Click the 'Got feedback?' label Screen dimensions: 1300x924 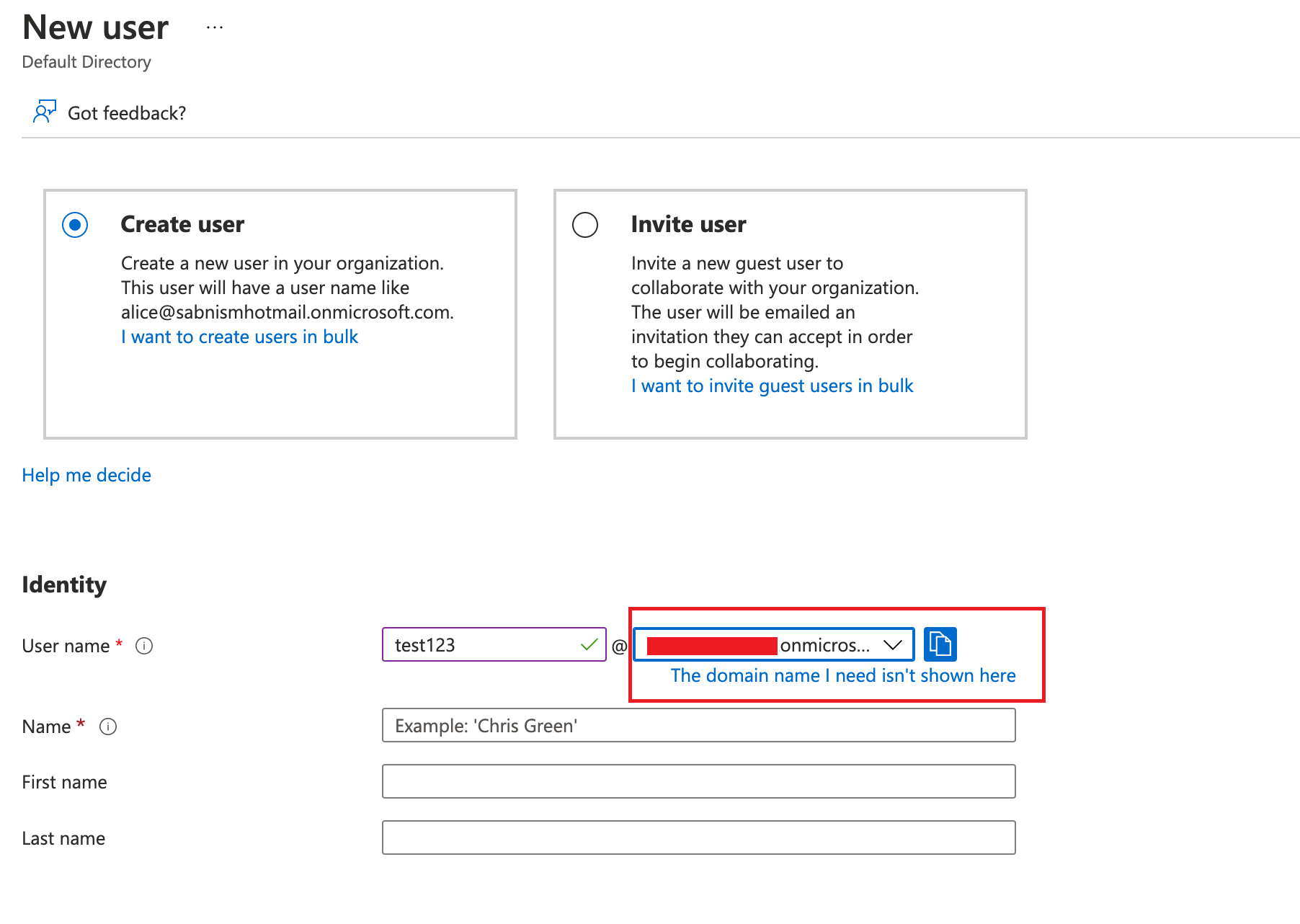tap(127, 112)
